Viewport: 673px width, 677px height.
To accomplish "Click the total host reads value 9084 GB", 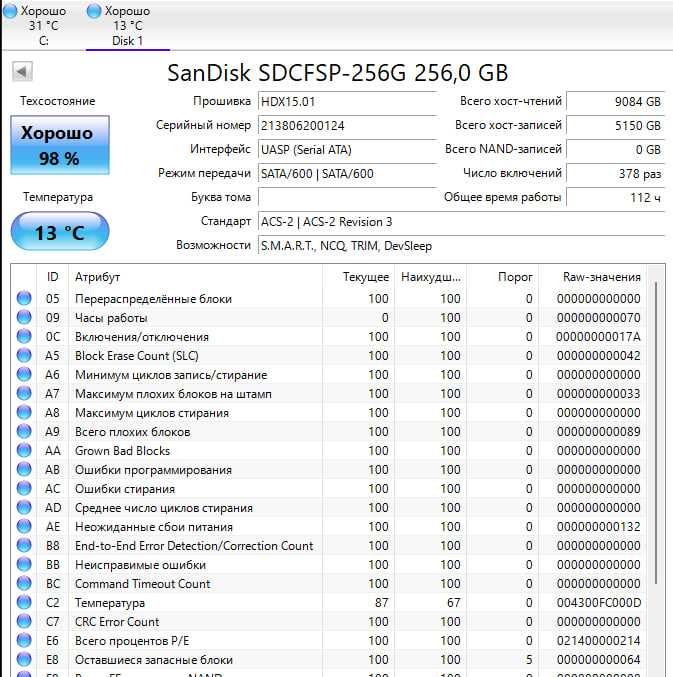I will pyautogui.click(x=615, y=102).
